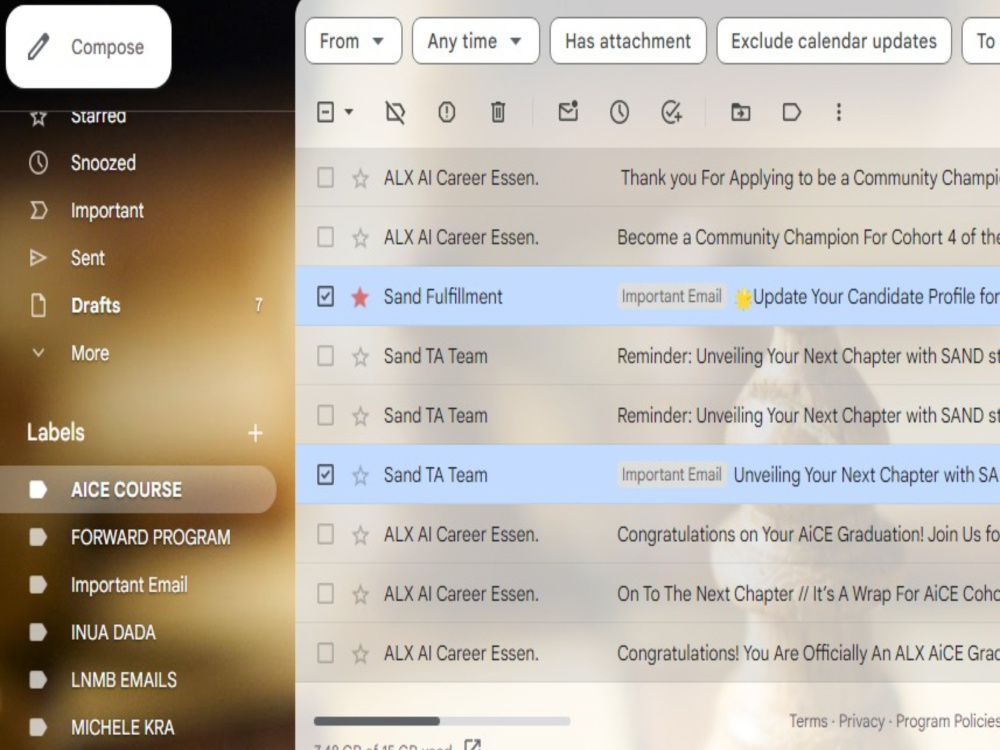Screen dimensions: 1000x750
Task: Report spam using the exclamation icon
Action: 446,113
